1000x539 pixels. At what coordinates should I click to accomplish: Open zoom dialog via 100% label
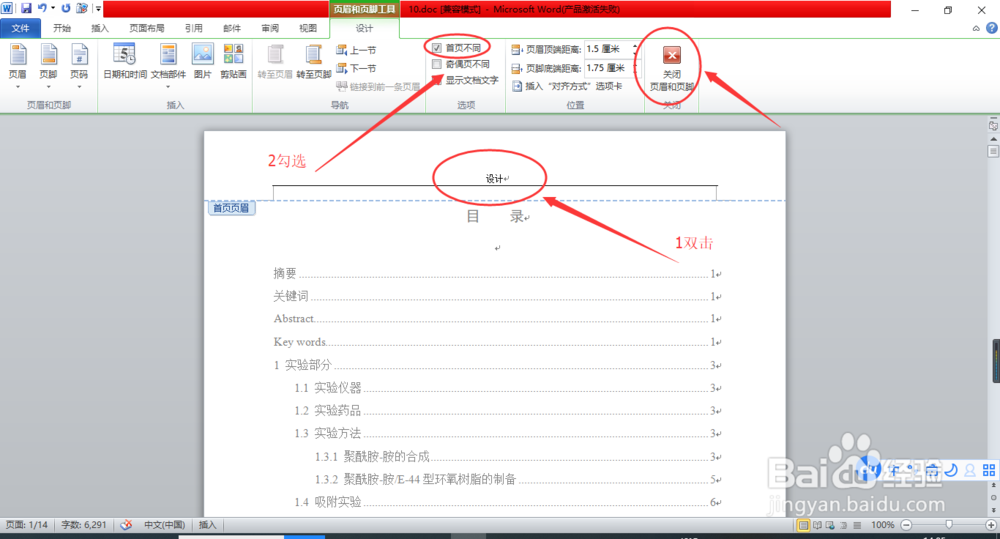pos(883,525)
